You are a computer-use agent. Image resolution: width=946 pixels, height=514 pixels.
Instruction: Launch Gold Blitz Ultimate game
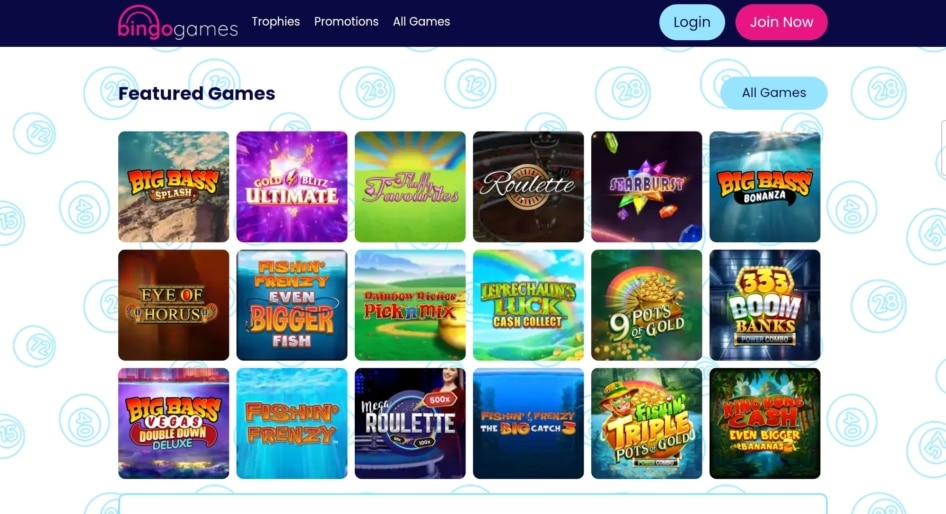click(x=292, y=186)
